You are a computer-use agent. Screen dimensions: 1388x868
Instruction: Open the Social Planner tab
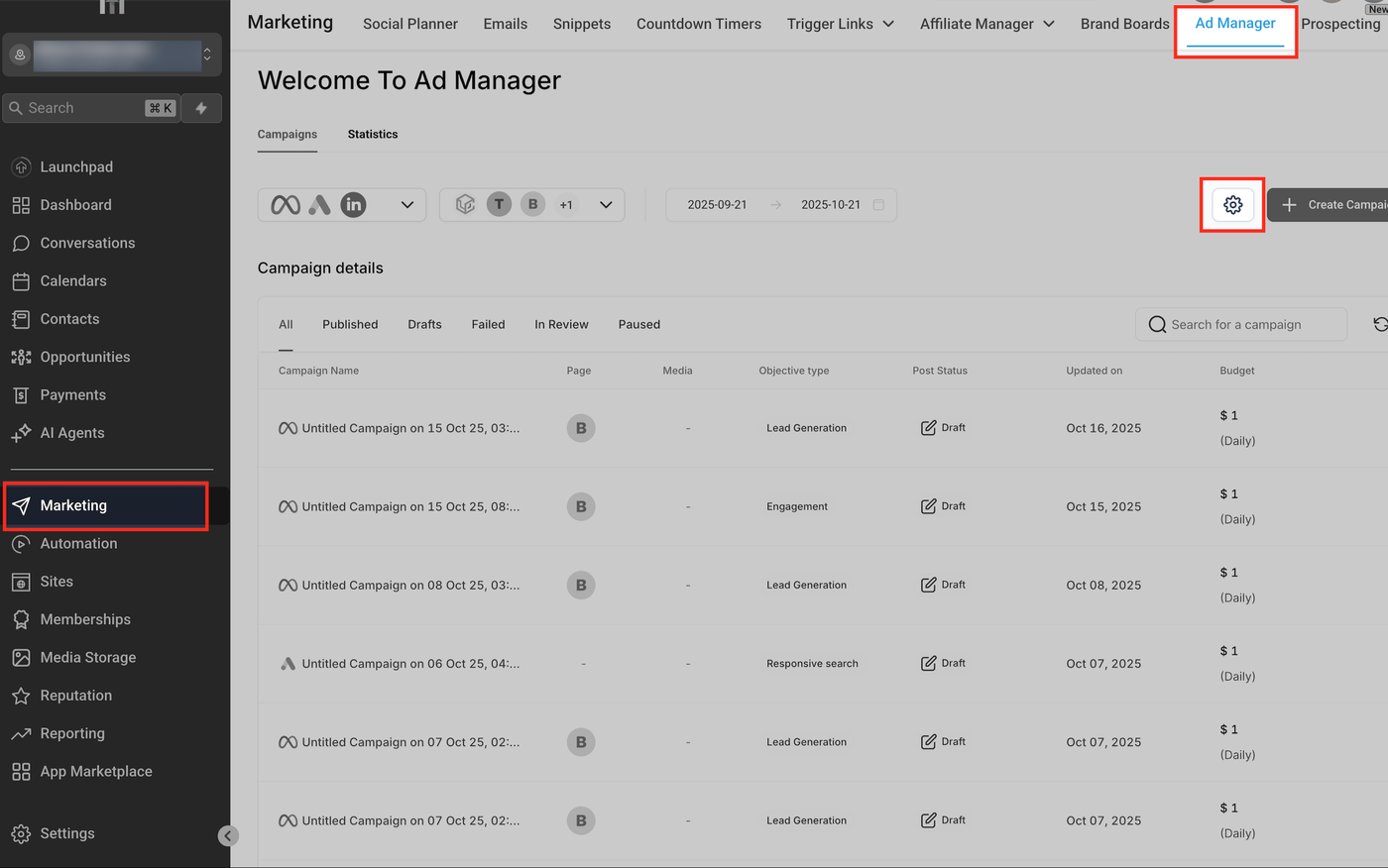[410, 24]
